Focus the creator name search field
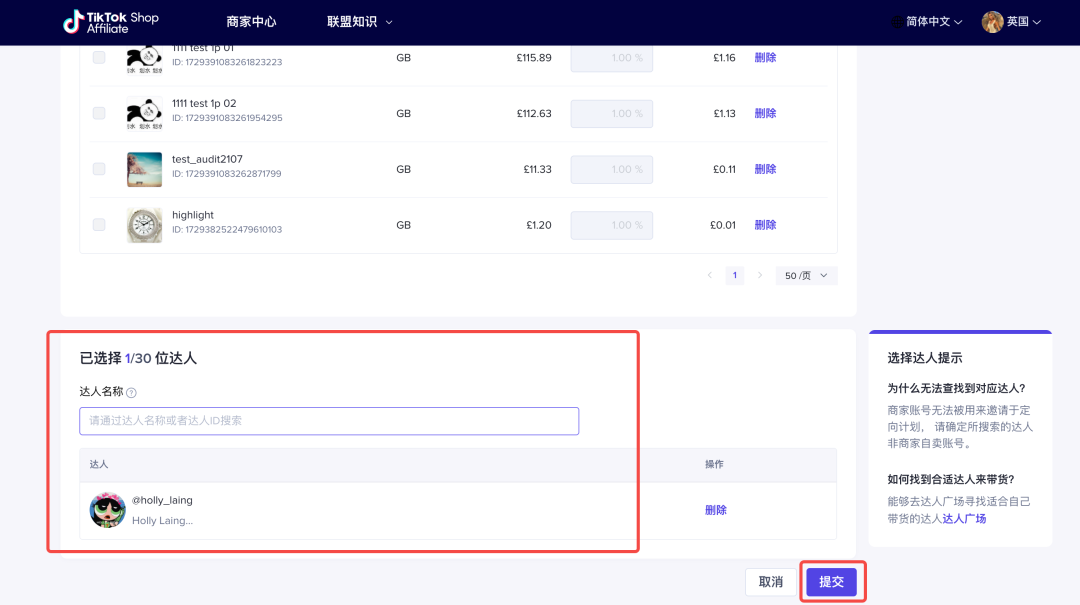Screen dimensions: 1080x605 pyautogui.click(x=329, y=421)
